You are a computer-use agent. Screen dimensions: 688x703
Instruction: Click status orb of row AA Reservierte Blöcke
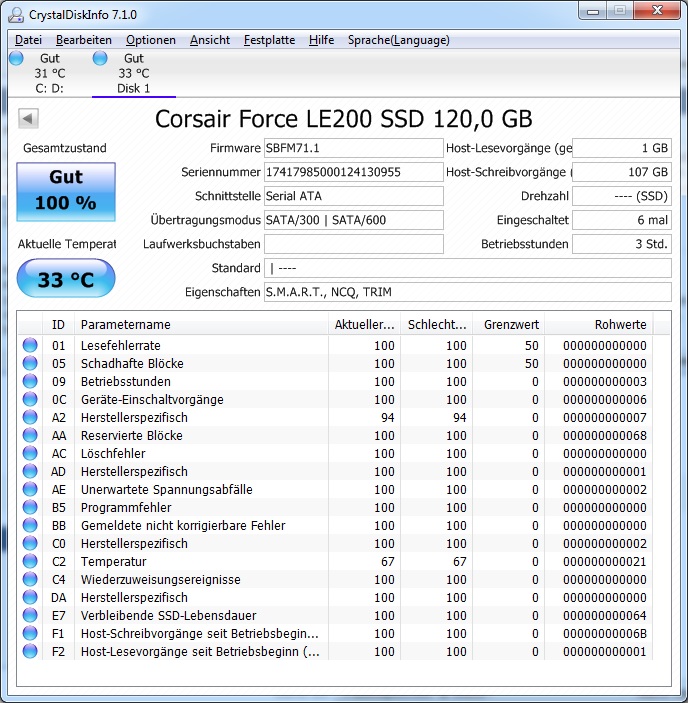click(30, 435)
